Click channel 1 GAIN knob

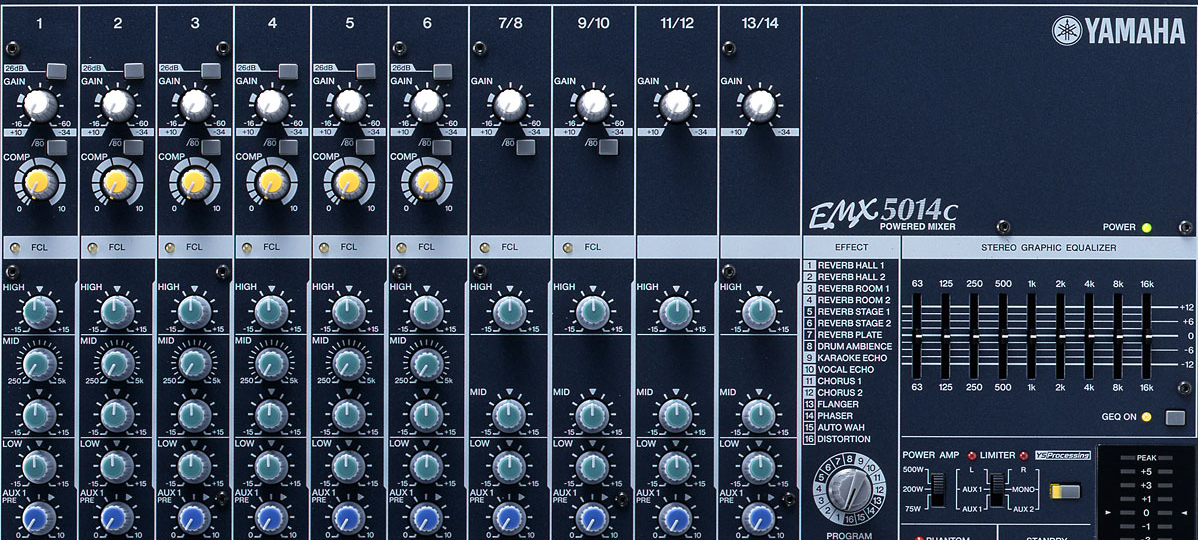click(40, 105)
